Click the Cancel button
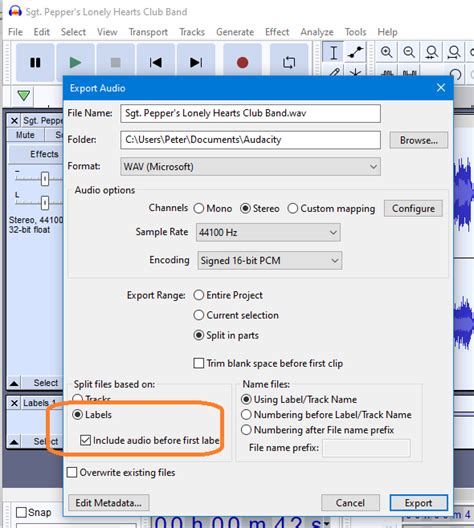Viewport: 474px width, 528px height. [x=350, y=503]
